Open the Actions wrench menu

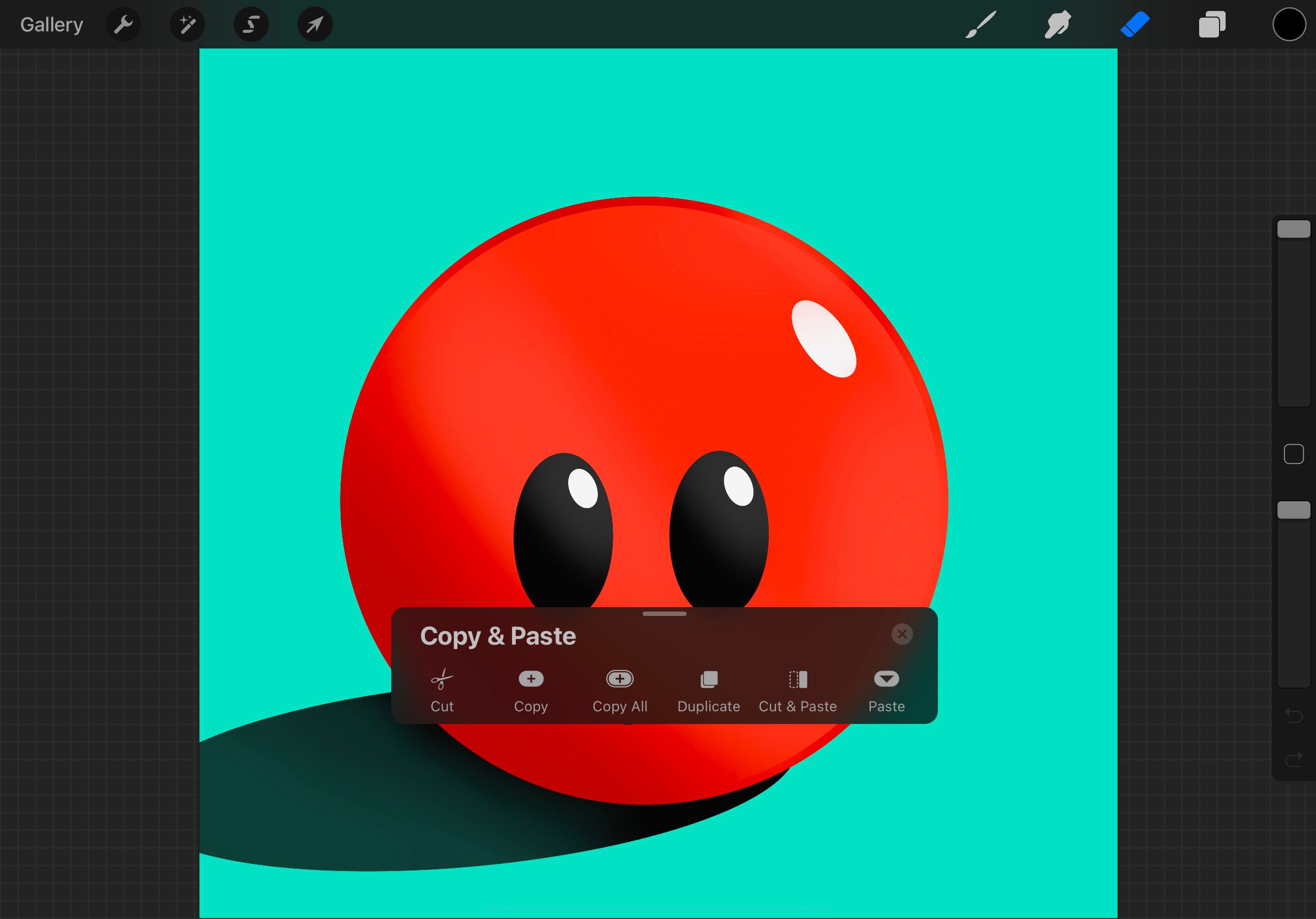coord(123,25)
